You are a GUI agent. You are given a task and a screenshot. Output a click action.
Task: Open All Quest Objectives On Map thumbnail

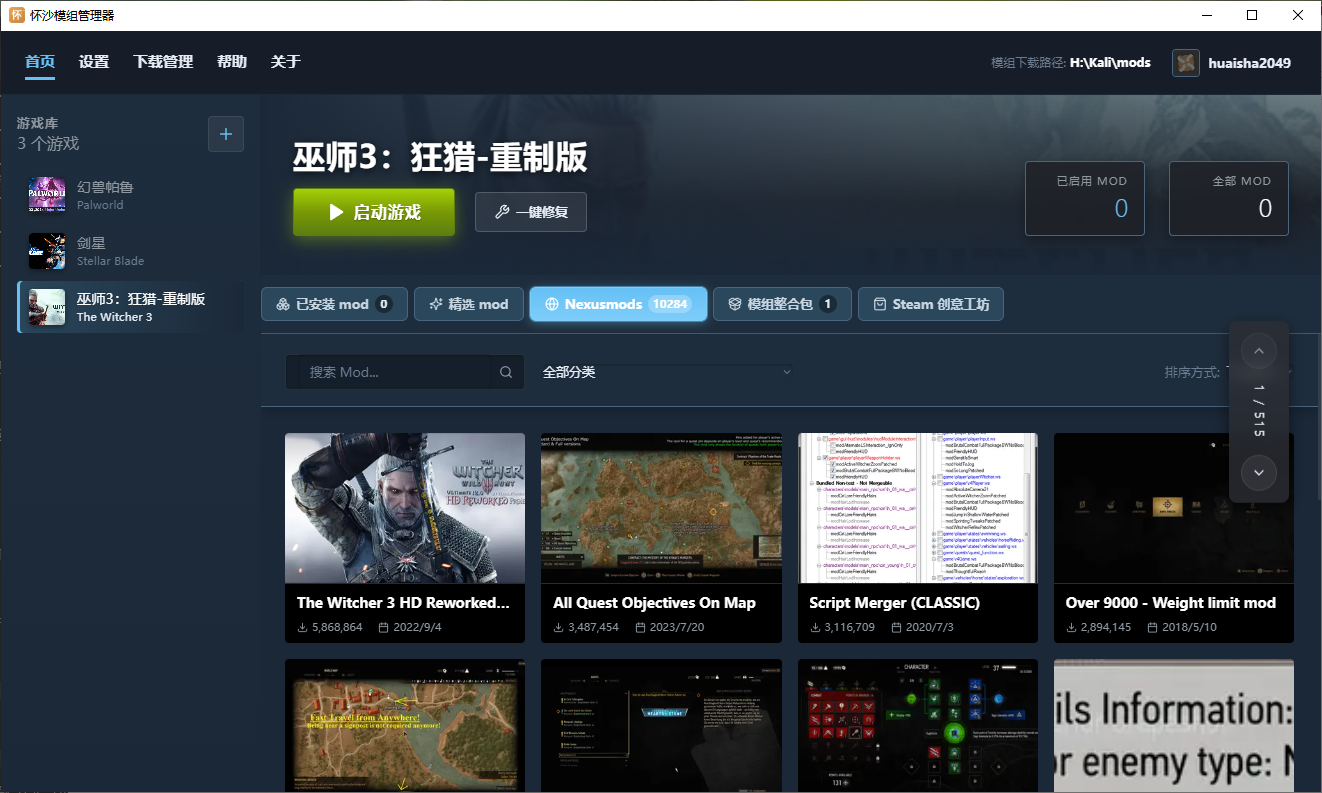(x=661, y=508)
